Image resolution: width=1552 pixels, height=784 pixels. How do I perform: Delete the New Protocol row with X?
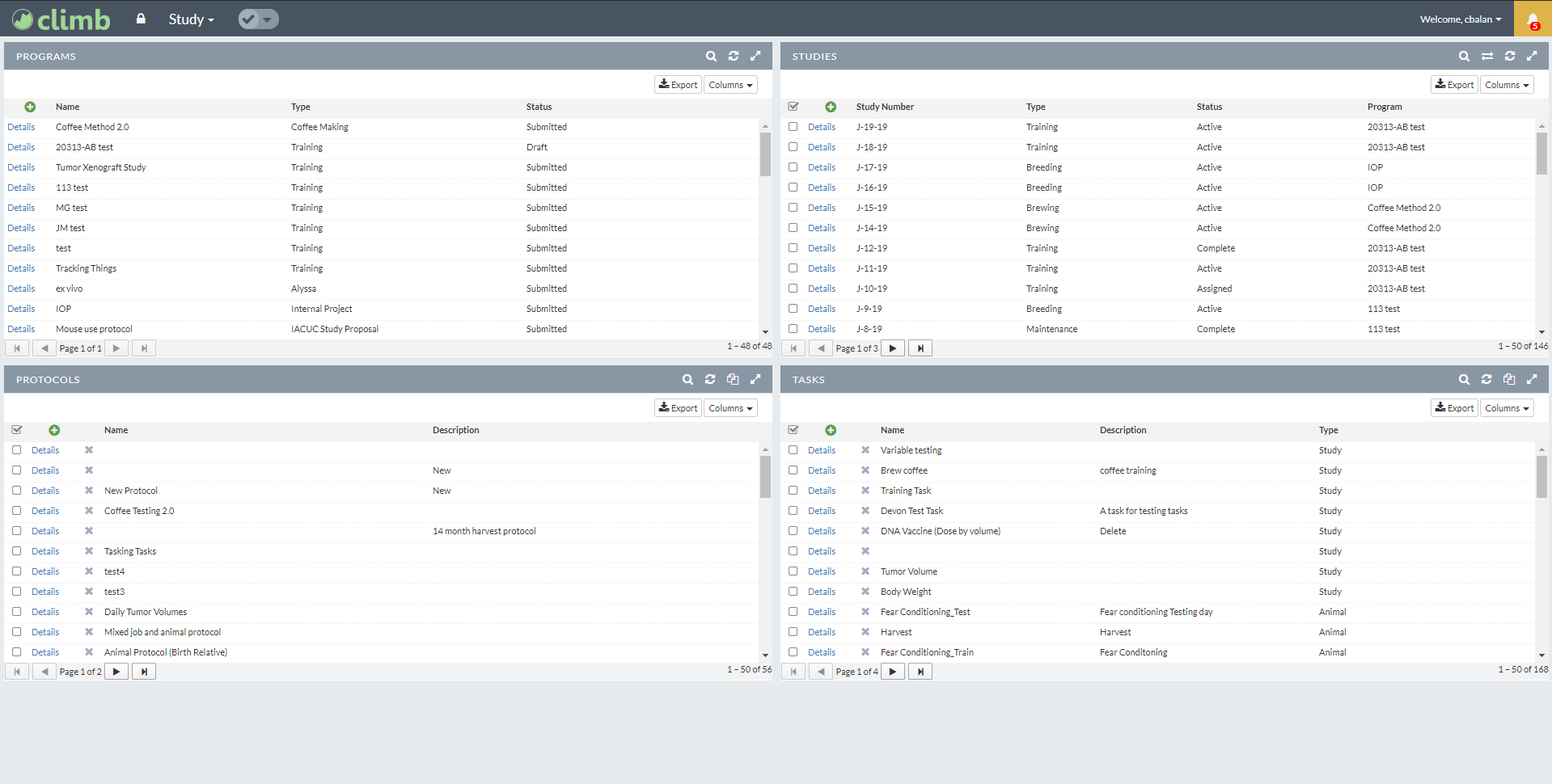click(x=89, y=491)
